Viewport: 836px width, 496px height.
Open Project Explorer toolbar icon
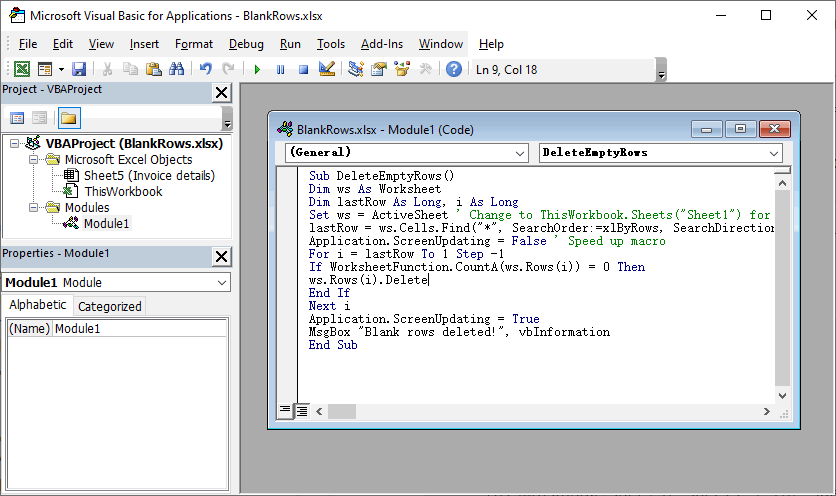pos(356,69)
